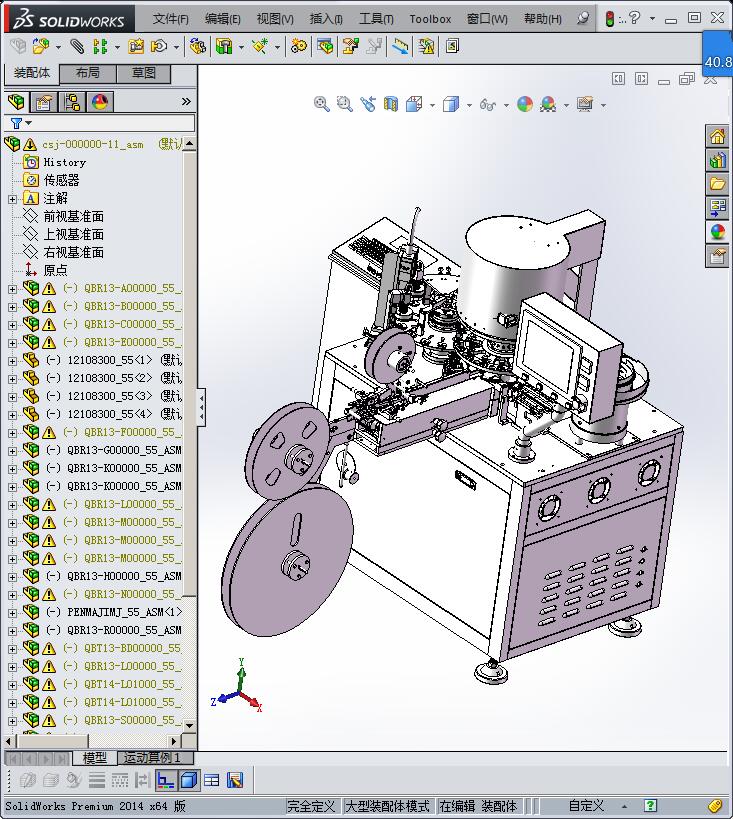Toggle the pushpin next to Help menu
This screenshot has width=733, height=819.
coord(584,18)
